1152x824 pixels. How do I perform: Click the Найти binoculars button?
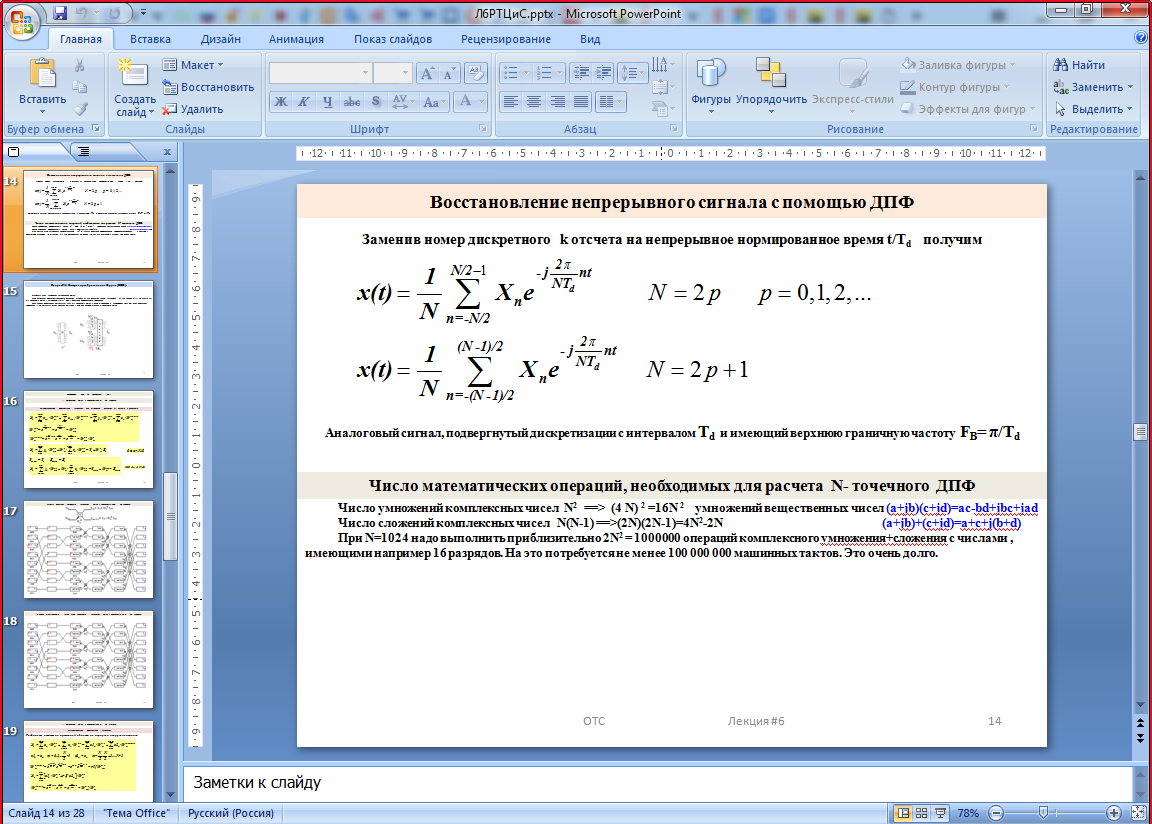[x=1080, y=65]
